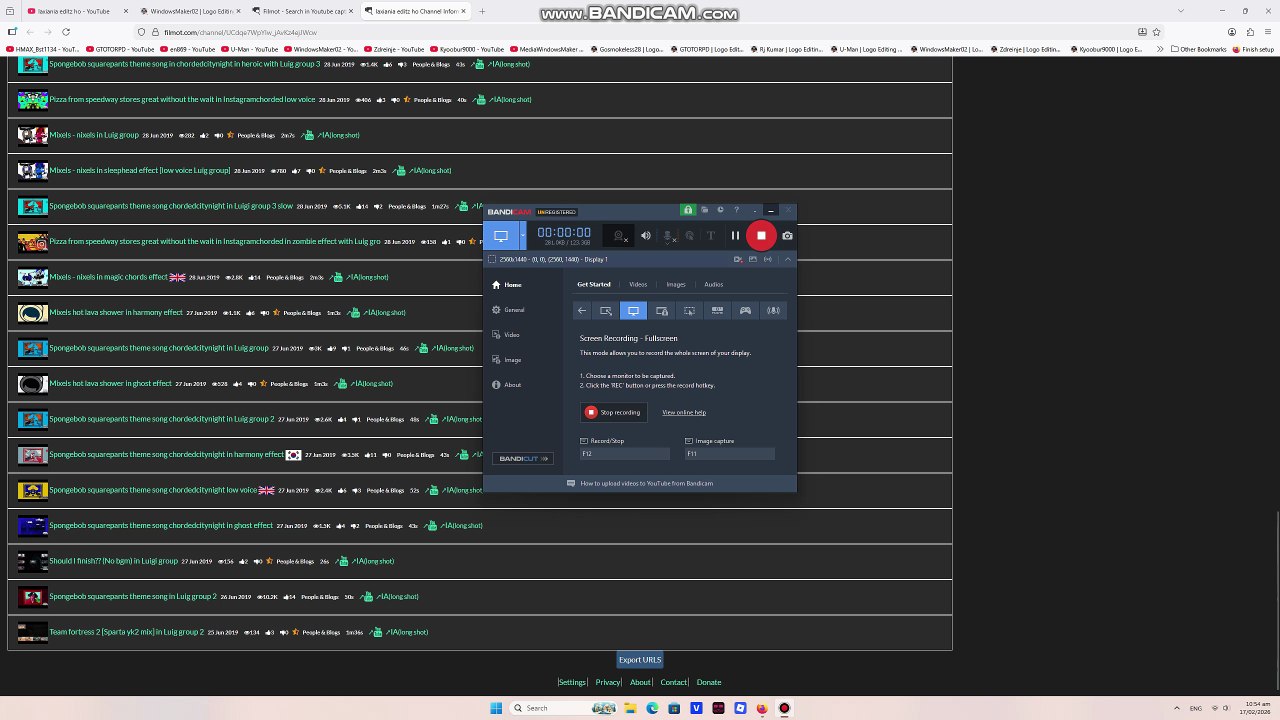Click the image capture mode icon
This screenshot has height=720, width=1280.
coord(752,259)
